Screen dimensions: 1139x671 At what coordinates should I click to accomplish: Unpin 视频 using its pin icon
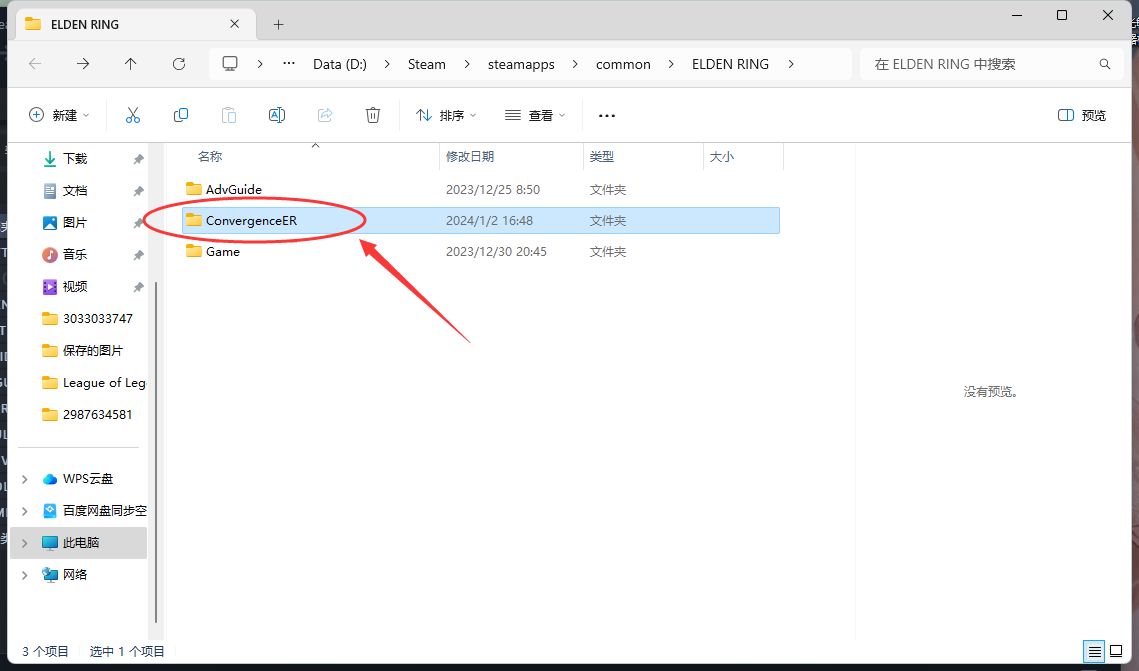coord(138,287)
